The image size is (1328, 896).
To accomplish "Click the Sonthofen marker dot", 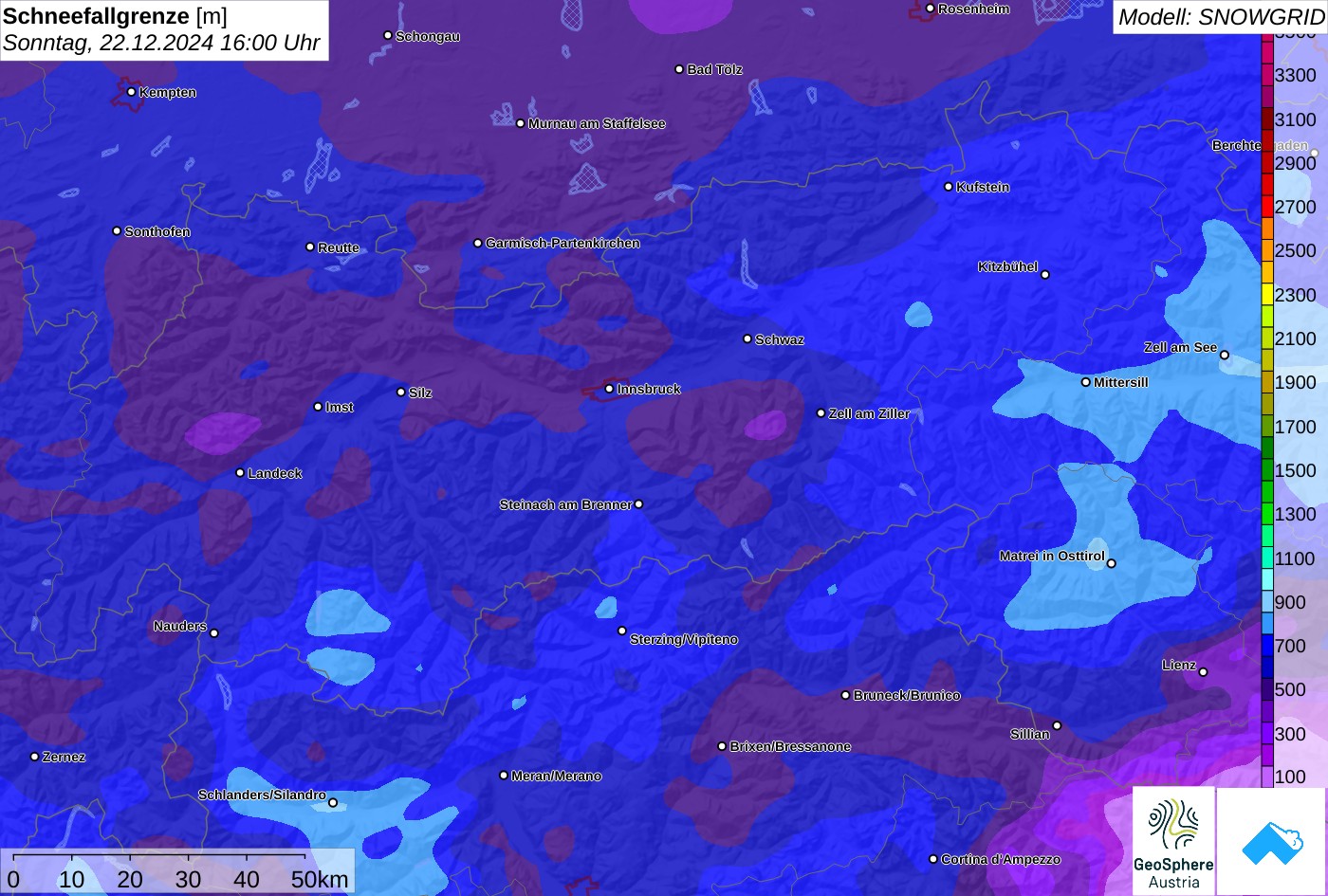I will (x=117, y=231).
